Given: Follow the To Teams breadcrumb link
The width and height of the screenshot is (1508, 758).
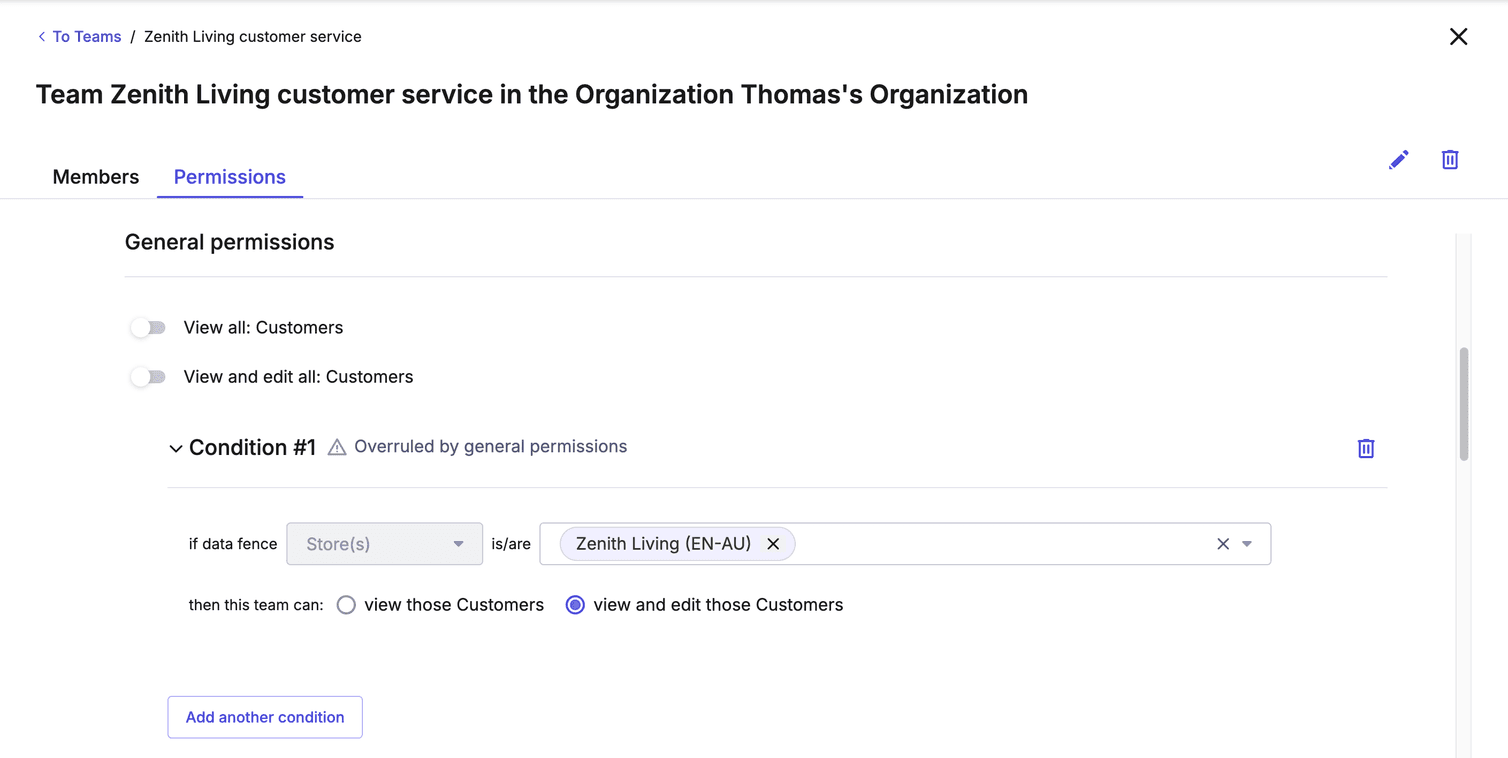Looking at the screenshot, I should (x=86, y=36).
